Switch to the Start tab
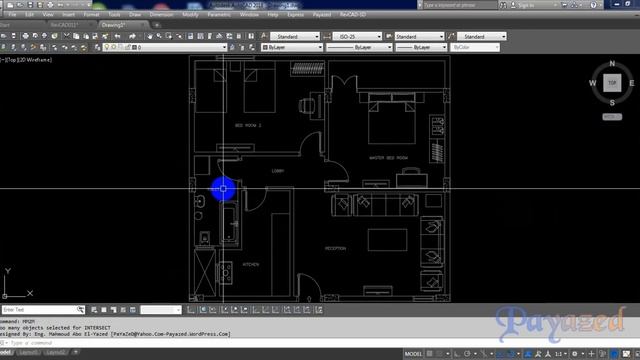Screen dimensions: 640x360 tap(6, 25)
